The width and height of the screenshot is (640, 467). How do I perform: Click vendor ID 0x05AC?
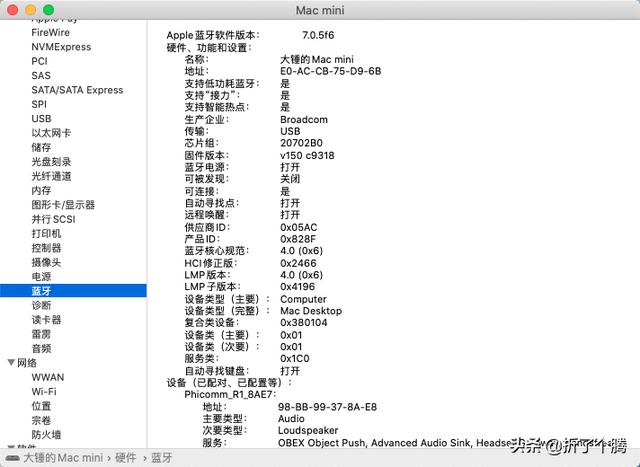pos(298,227)
